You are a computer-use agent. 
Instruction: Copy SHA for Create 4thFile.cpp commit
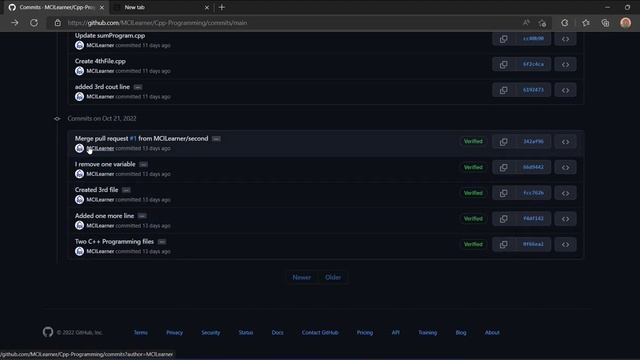pos(503,64)
